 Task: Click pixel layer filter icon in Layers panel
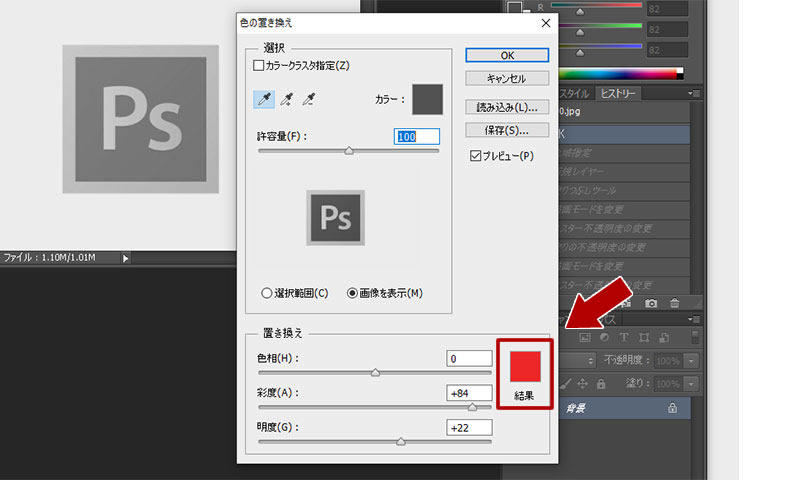(x=585, y=338)
